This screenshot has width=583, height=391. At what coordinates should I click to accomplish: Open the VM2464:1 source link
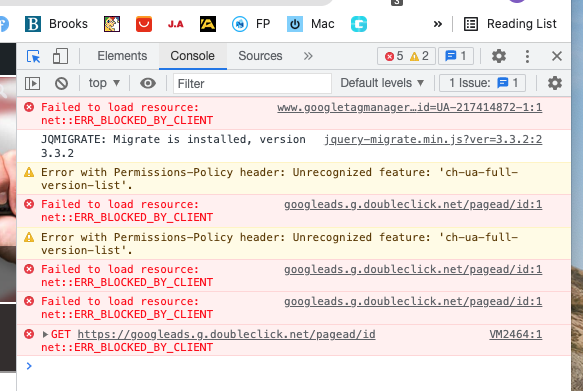(x=516, y=335)
